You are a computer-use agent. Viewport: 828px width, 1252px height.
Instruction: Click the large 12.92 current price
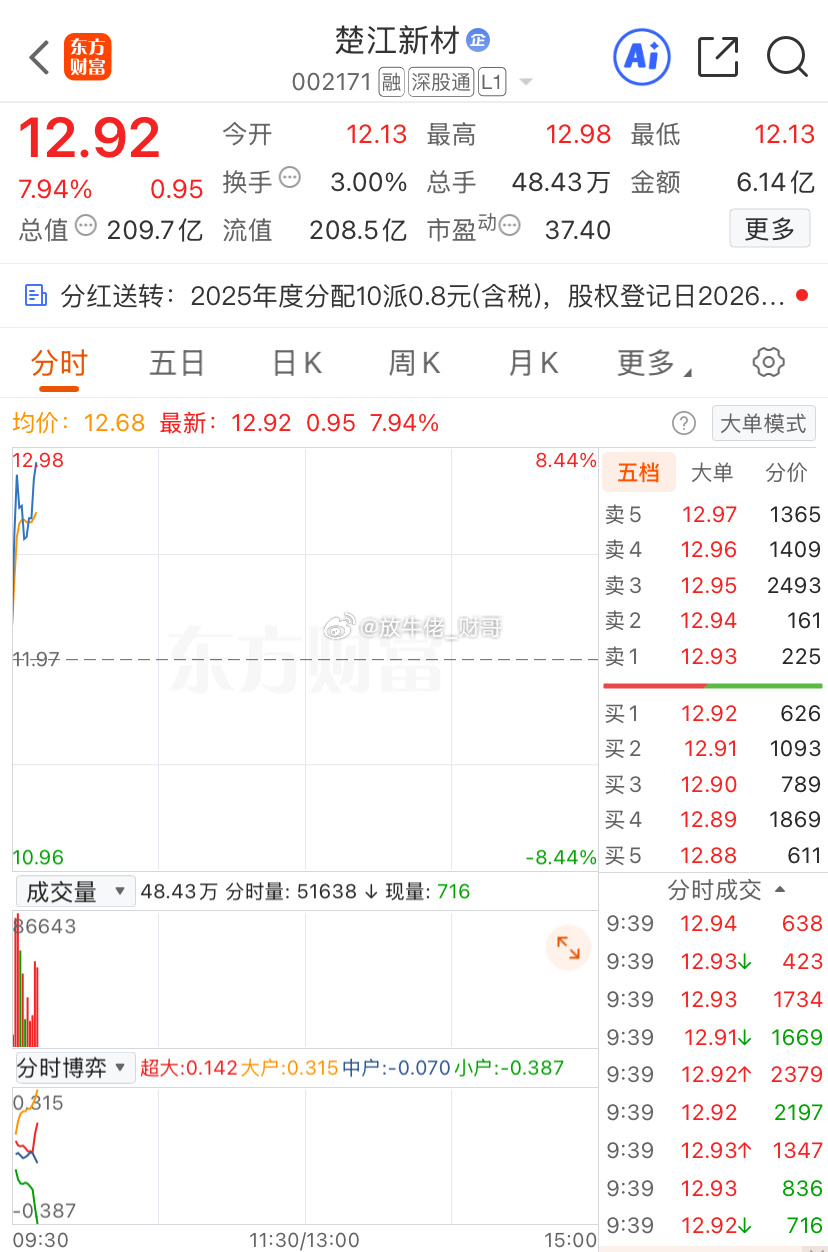click(89, 138)
